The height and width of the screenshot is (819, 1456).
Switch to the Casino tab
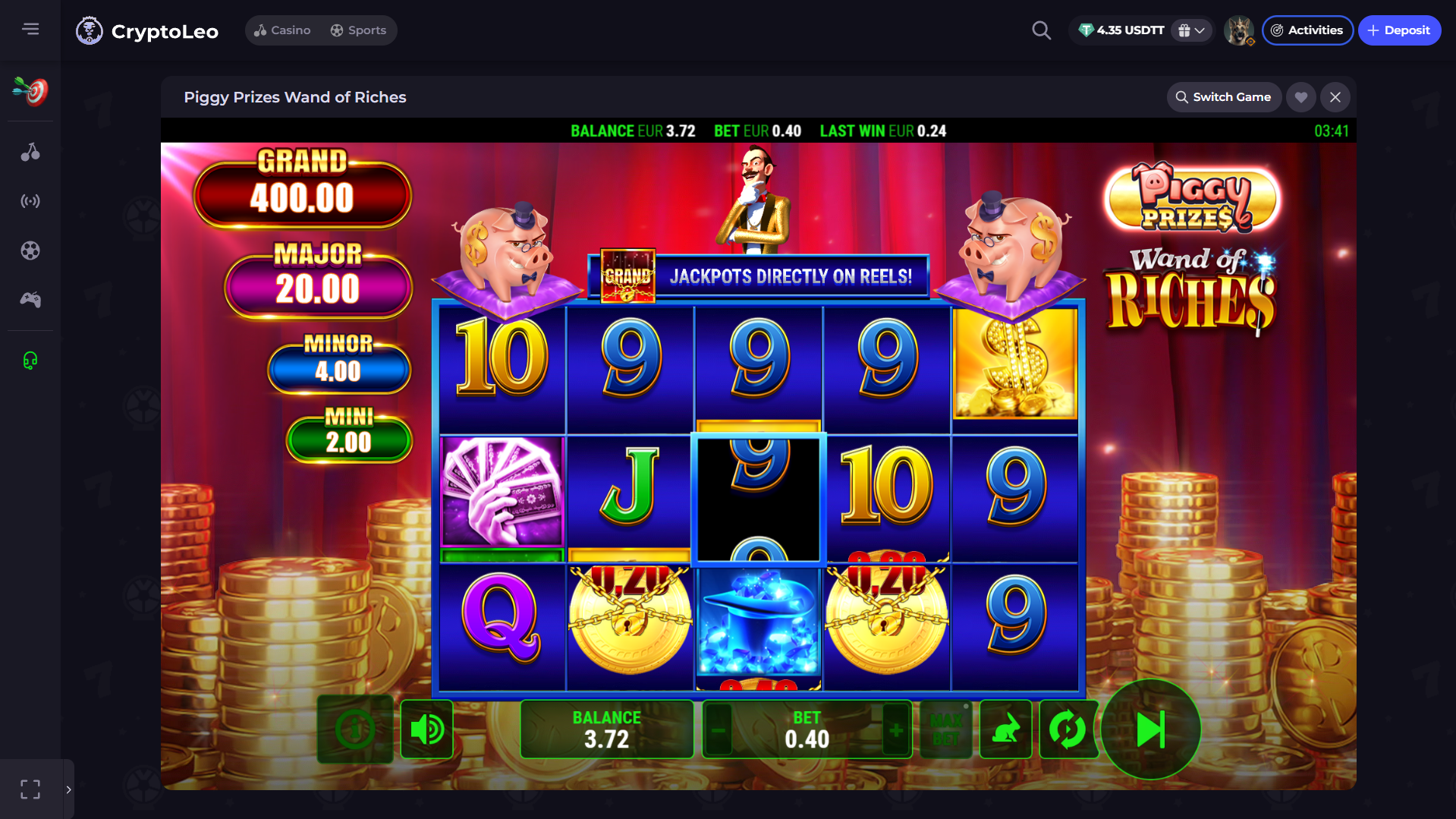(x=282, y=30)
